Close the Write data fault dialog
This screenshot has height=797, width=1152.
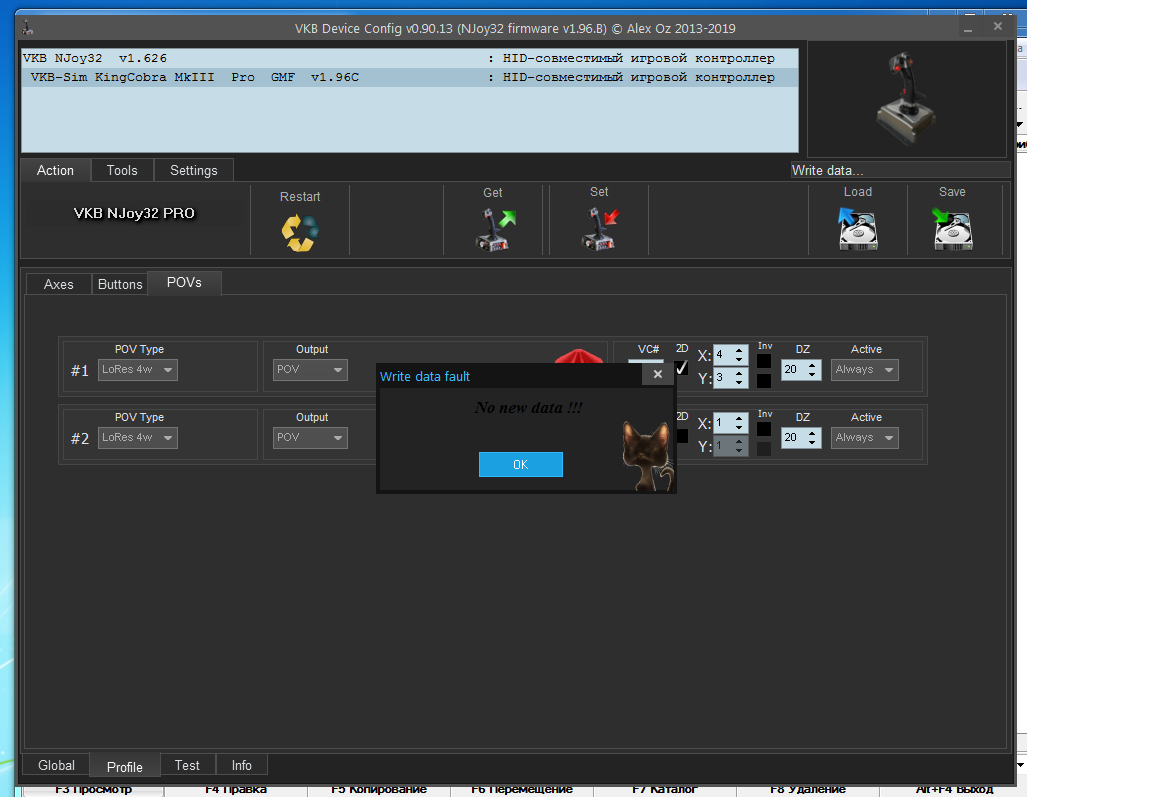[x=658, y=375]
